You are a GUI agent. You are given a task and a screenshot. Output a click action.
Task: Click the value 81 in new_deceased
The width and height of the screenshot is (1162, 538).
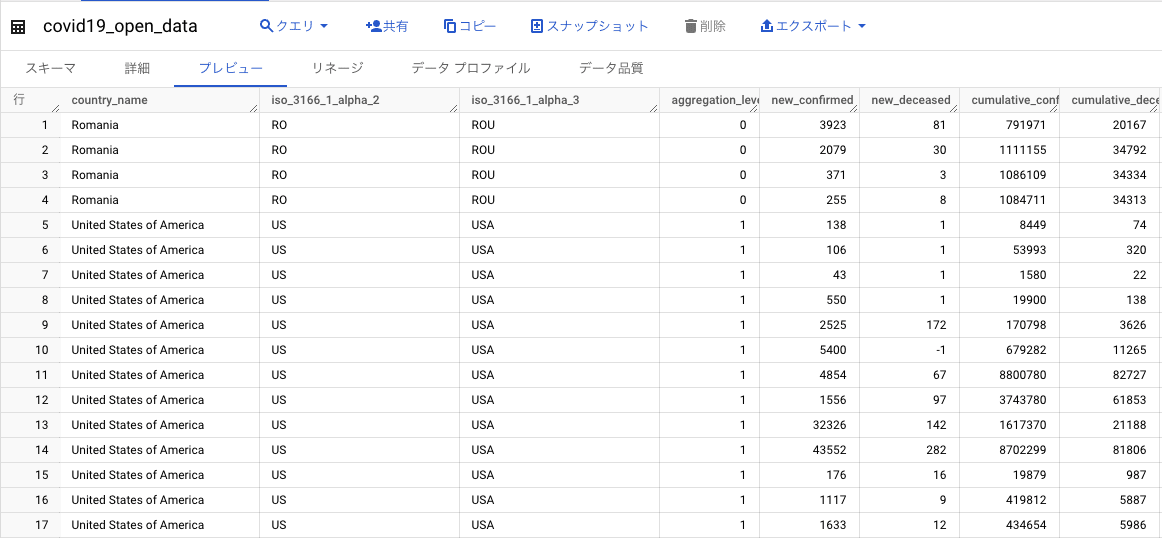[940, 124]
